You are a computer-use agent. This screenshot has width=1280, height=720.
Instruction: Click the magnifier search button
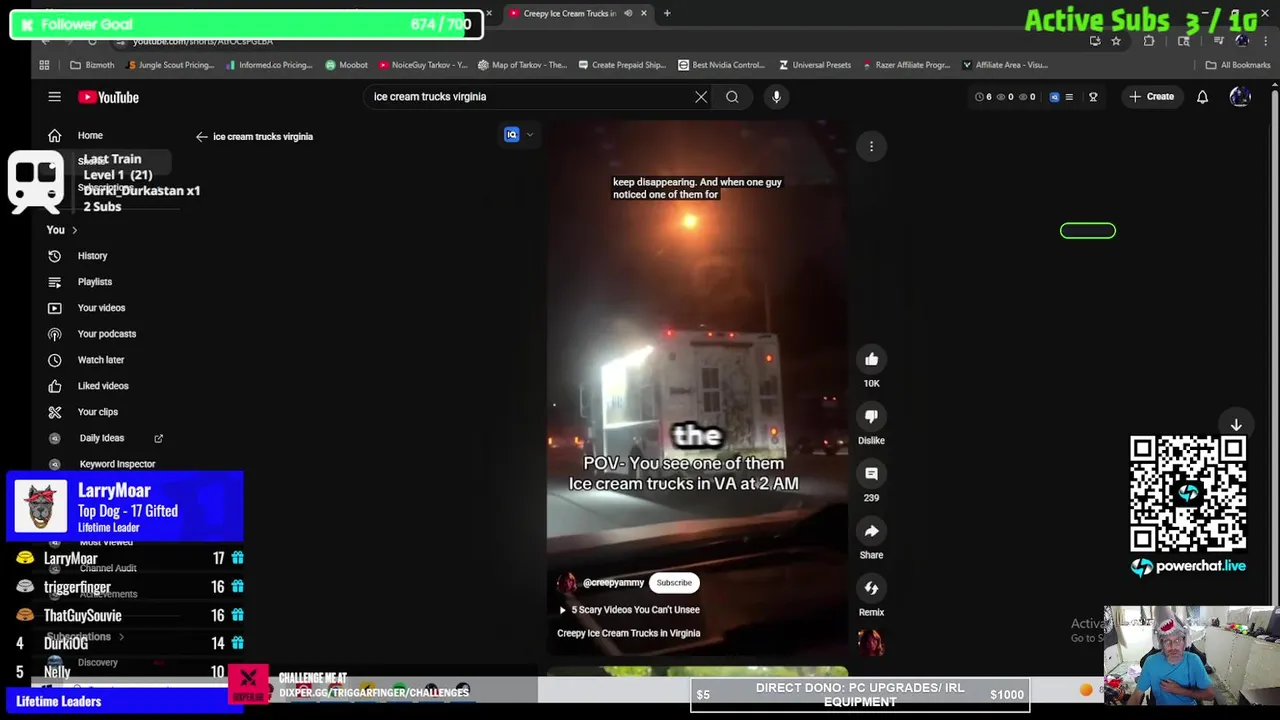732,97
